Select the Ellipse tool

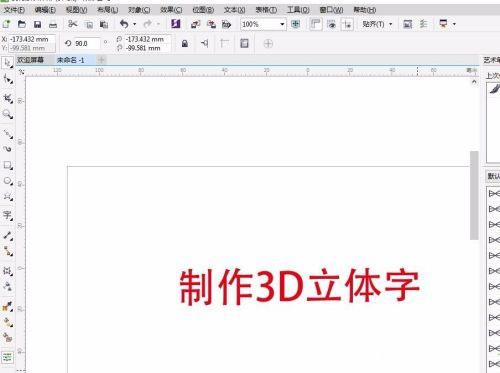[x=7, y=181]
